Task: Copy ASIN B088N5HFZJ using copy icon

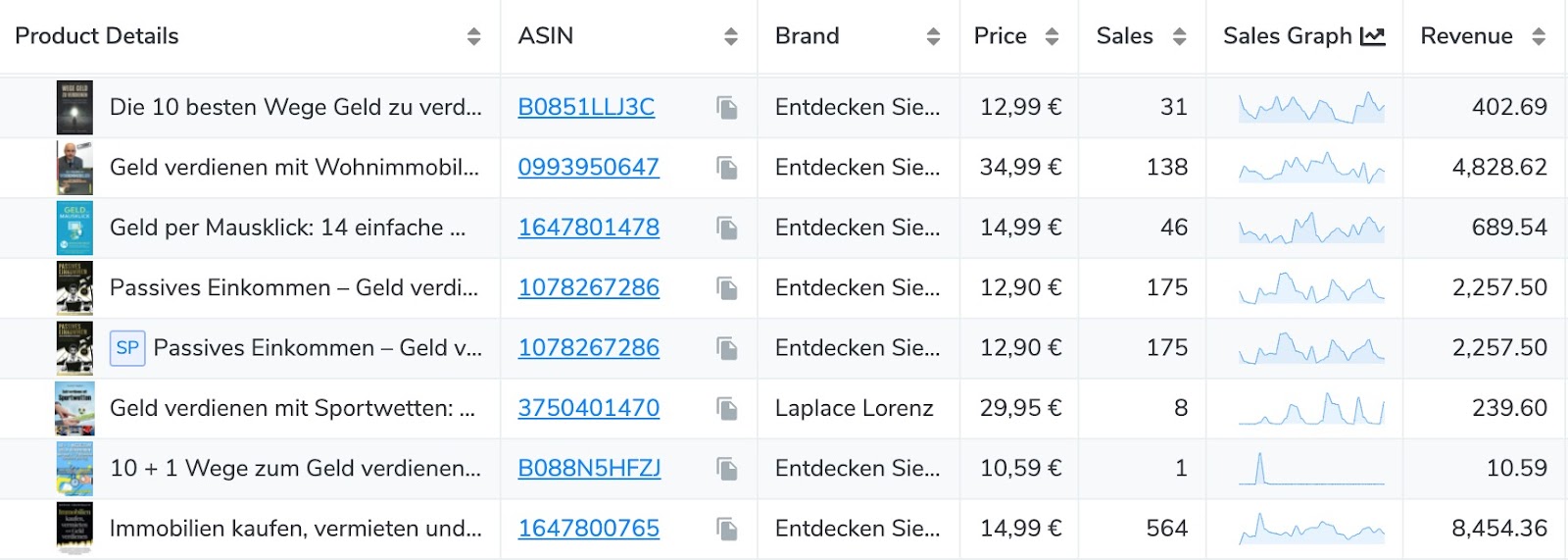Action: [726, 469]
